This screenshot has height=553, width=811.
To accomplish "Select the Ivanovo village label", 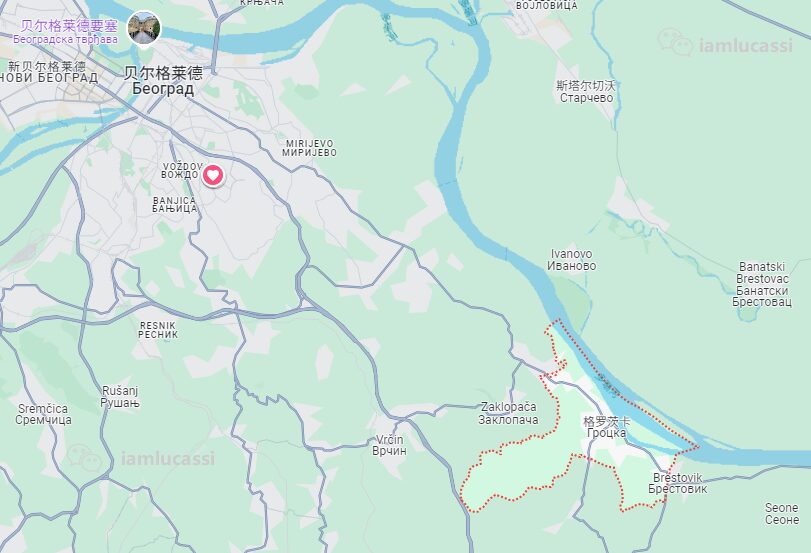I will click(572, 260).
